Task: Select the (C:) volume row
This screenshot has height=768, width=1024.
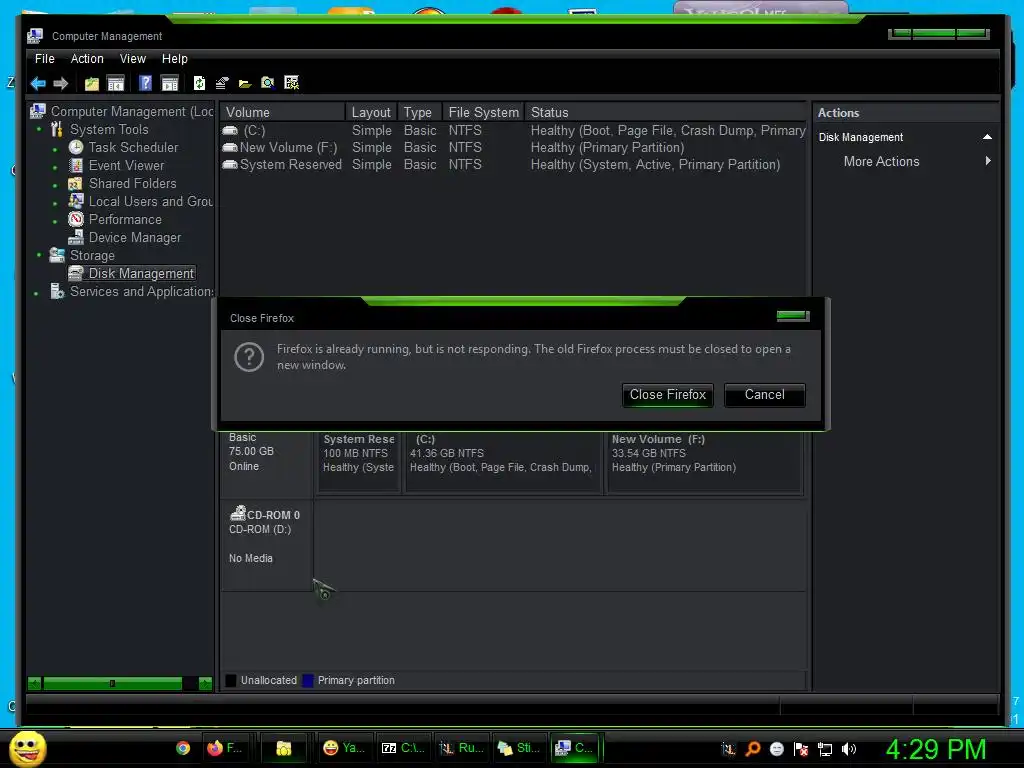Action: pyautogui.click(x=513, y=131)
